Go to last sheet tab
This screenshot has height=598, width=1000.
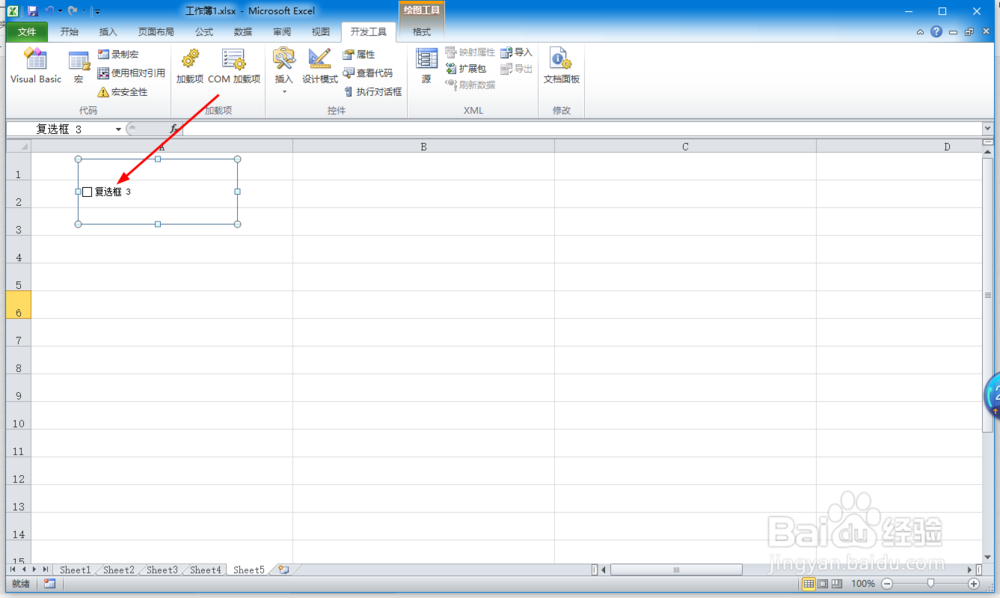(45, 569)
